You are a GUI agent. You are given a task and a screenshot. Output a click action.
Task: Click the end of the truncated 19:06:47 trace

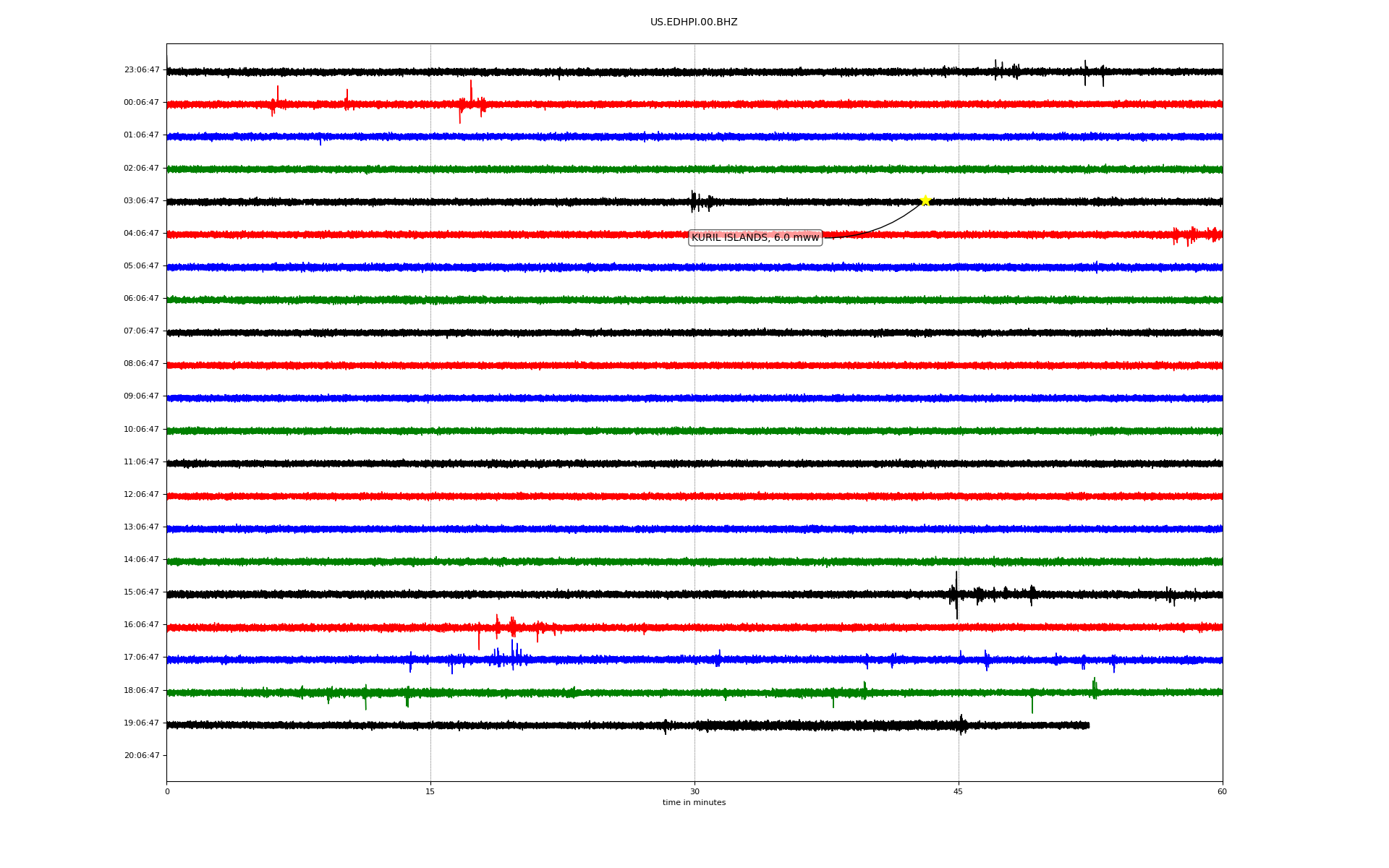(1088, 725)
